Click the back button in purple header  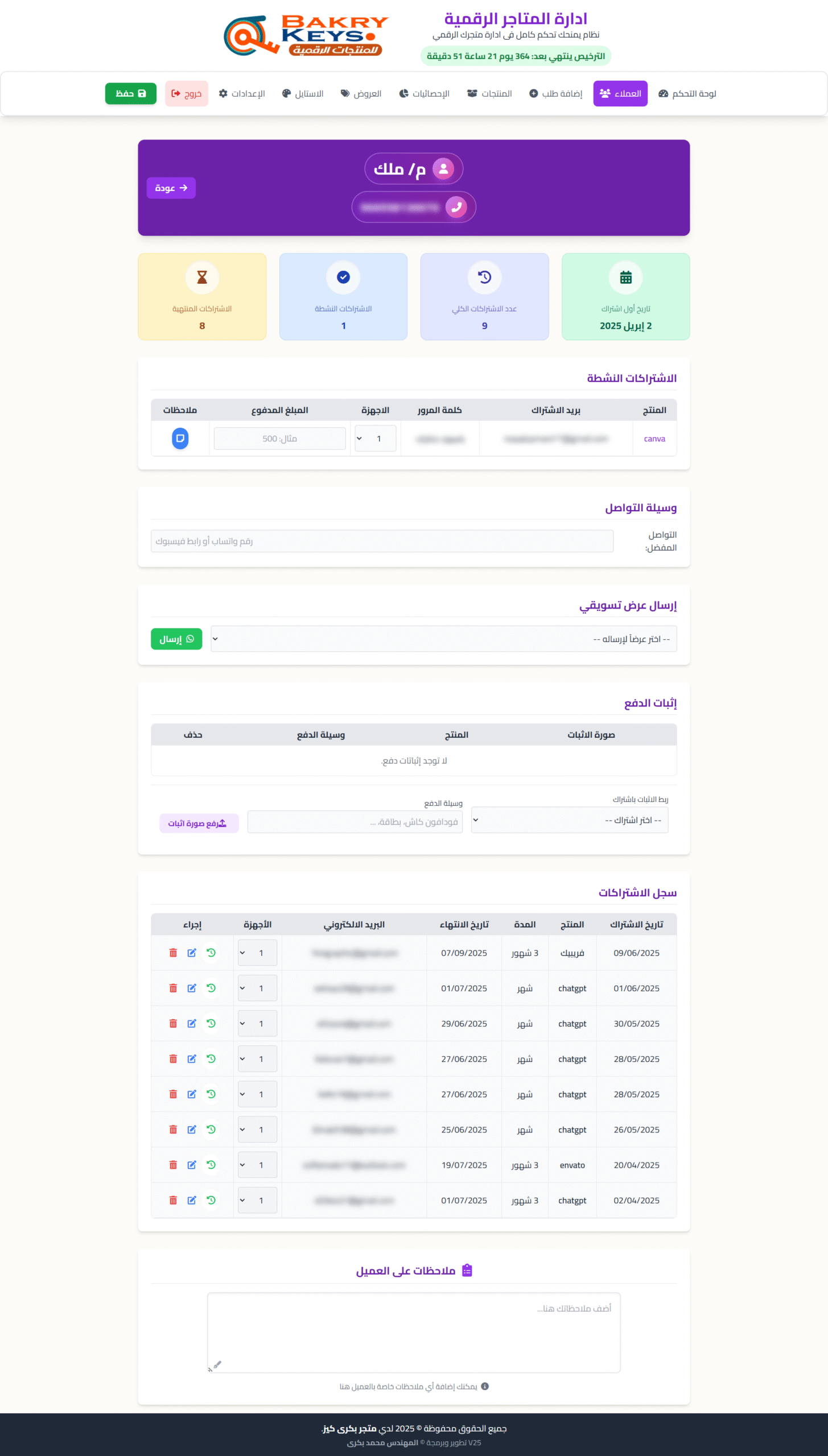click(171, 188)
